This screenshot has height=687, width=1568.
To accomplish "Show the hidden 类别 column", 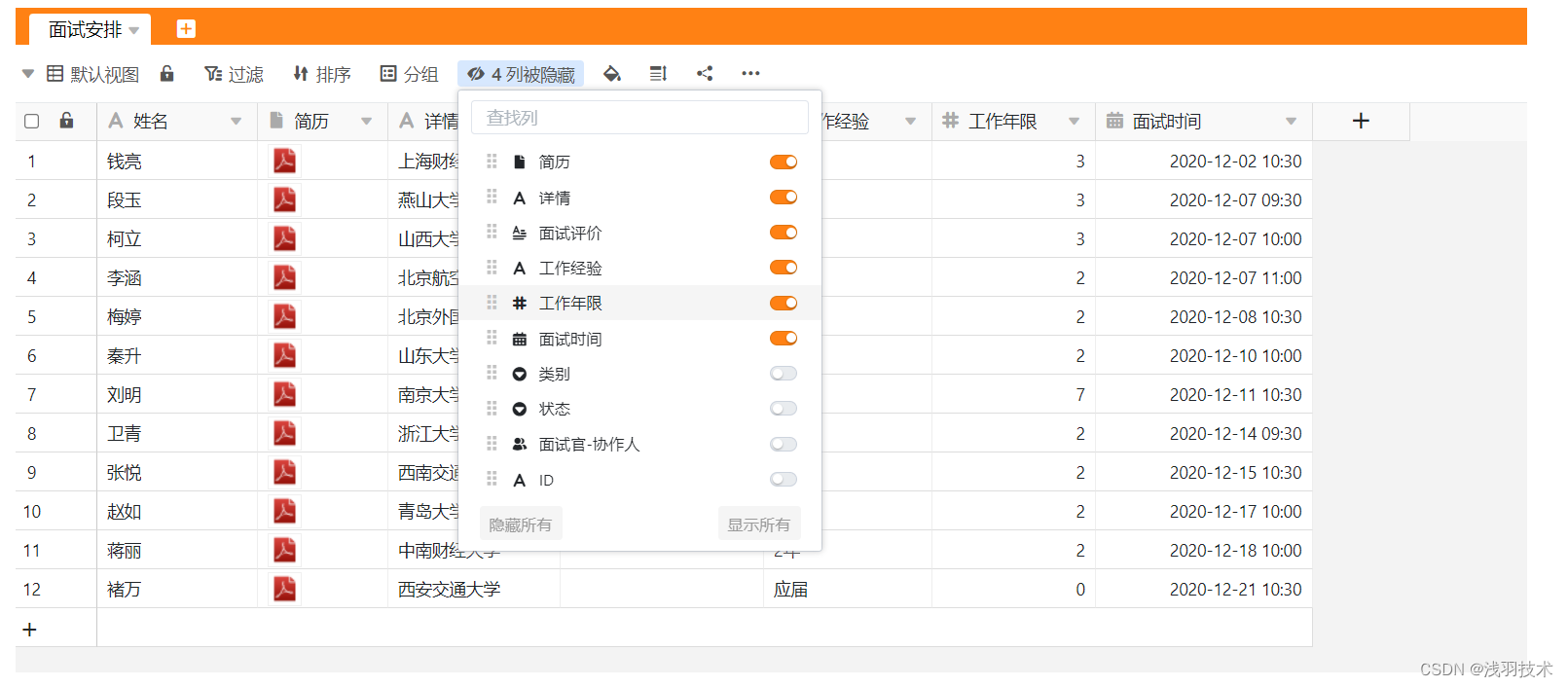I will pyautogui.click(x=784, y=374).
